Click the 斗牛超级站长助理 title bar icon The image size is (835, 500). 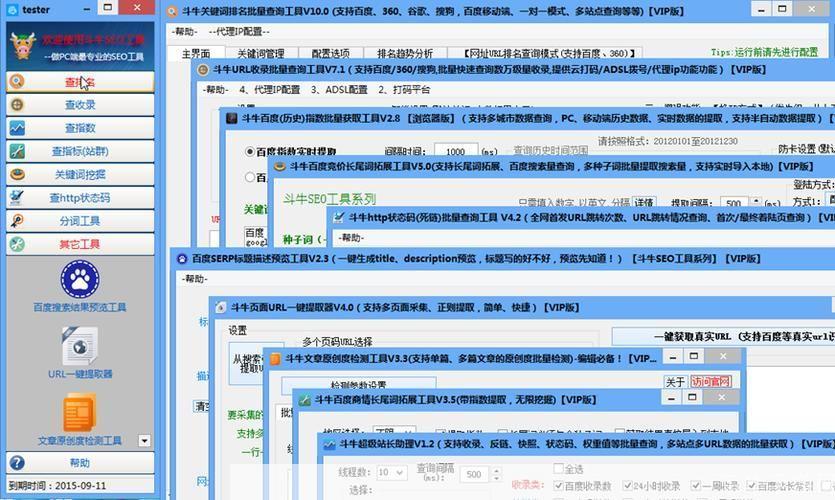tap(330, 444)
